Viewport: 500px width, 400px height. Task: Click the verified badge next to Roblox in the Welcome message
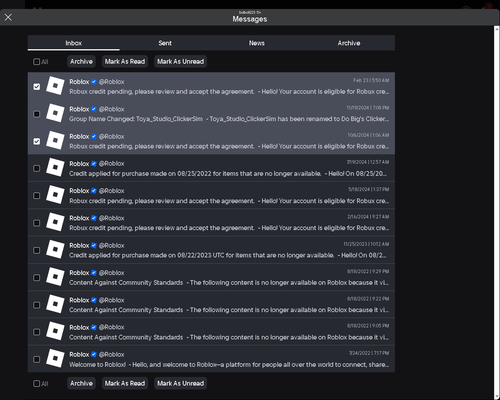[x=94, y=354]
